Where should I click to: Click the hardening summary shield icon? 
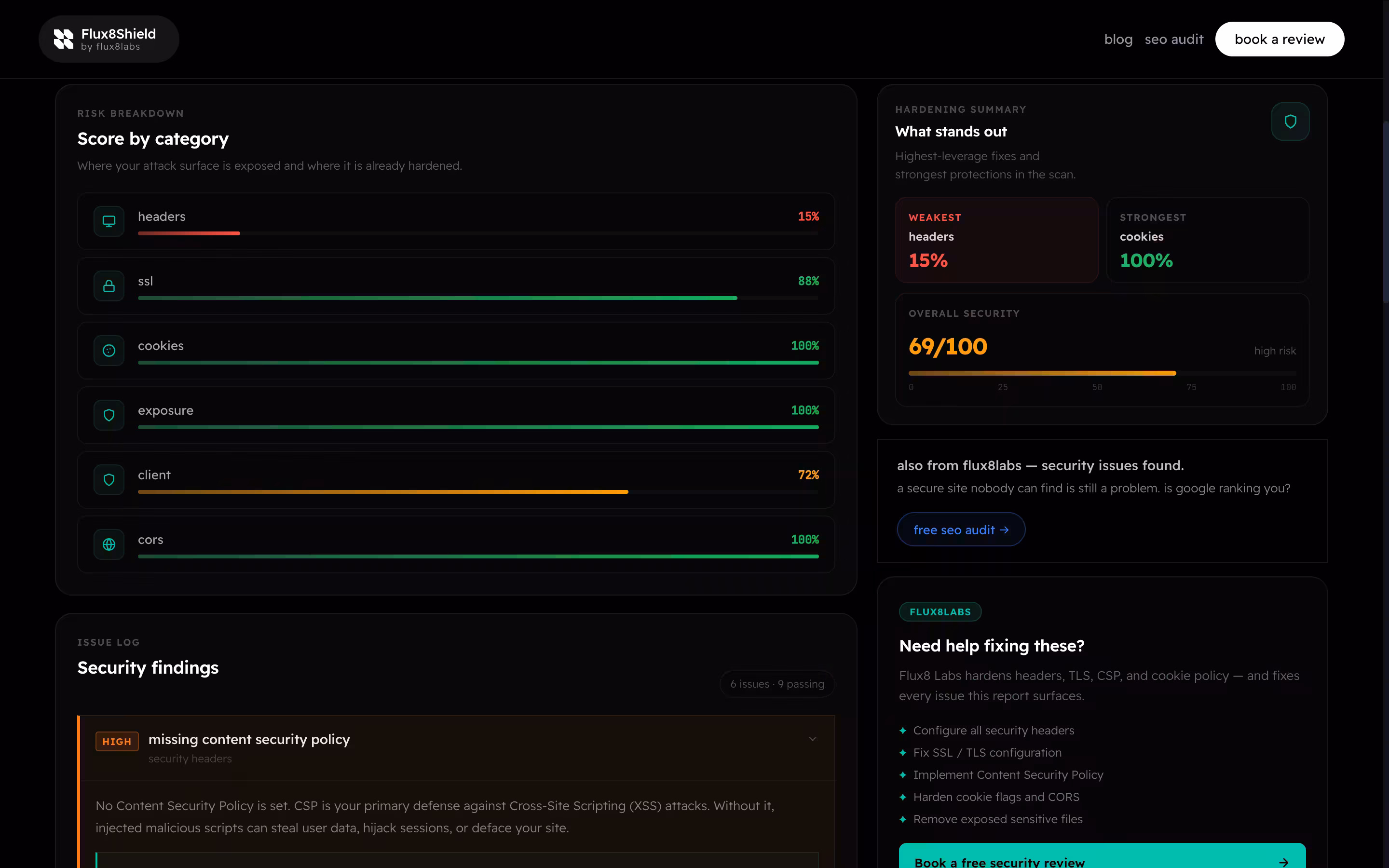click(x=1290, y=121)
